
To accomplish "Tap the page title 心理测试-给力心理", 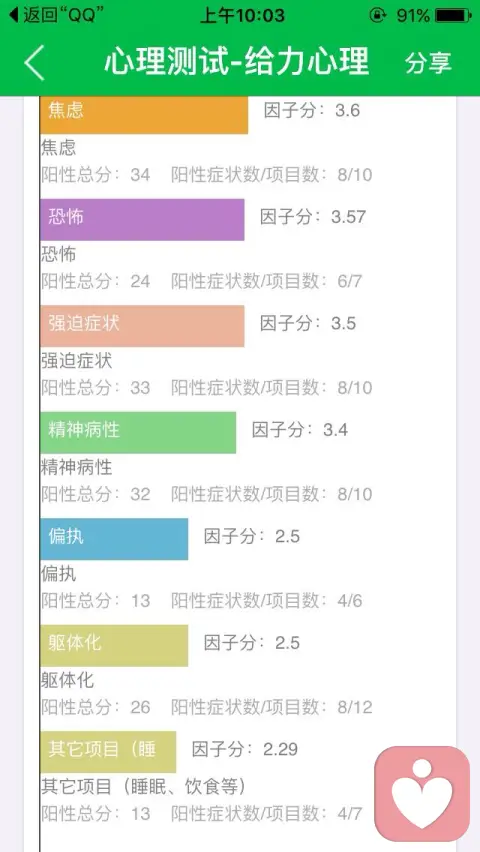I will click(x=236, y=61).
